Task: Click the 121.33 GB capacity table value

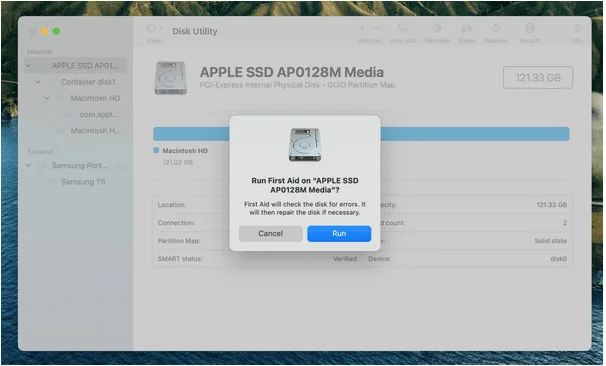Action: (552, 205)
